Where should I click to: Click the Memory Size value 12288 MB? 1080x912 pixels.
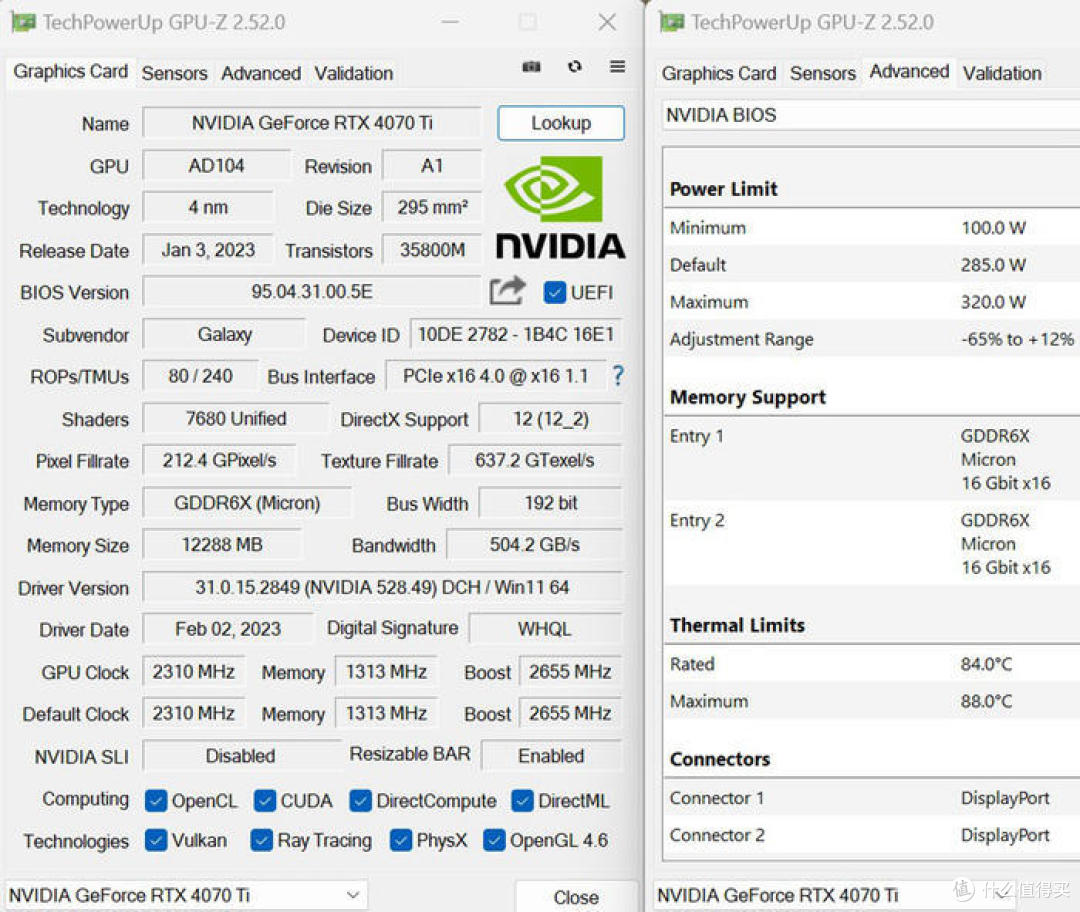click(222, 545)
